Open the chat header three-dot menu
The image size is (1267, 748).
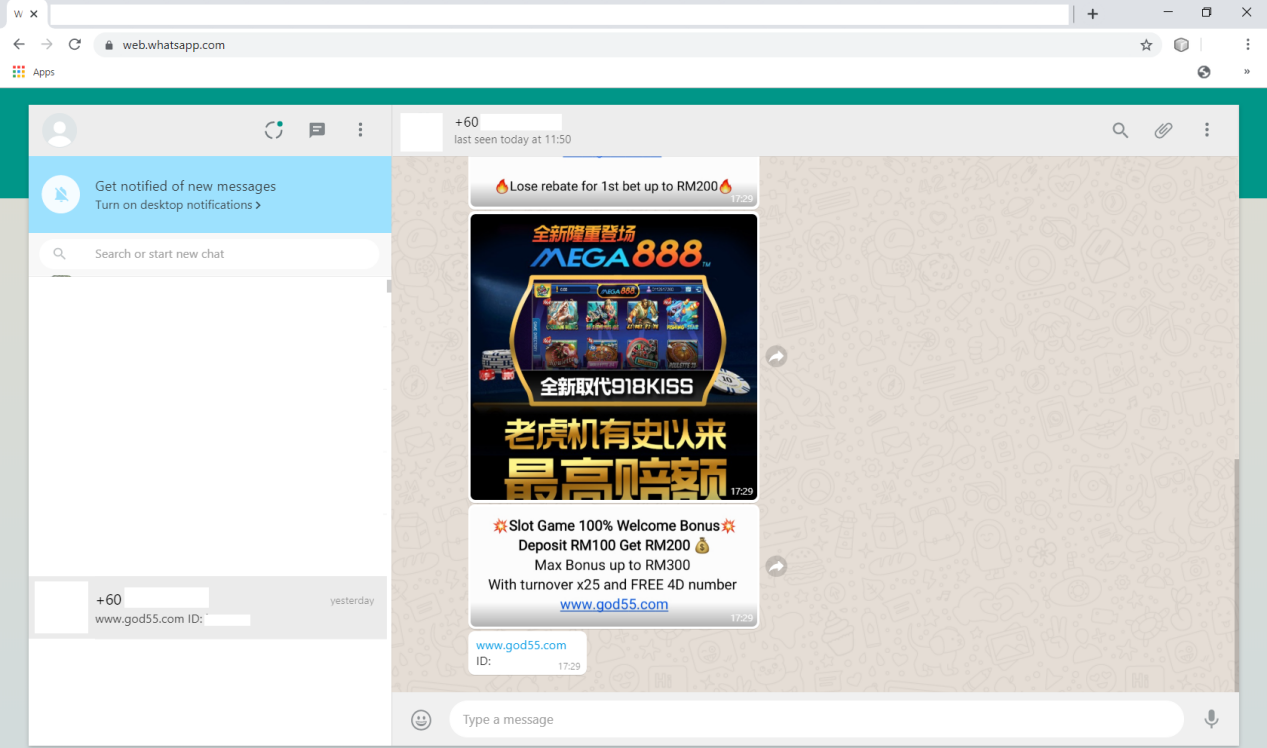pos(1207,130)
